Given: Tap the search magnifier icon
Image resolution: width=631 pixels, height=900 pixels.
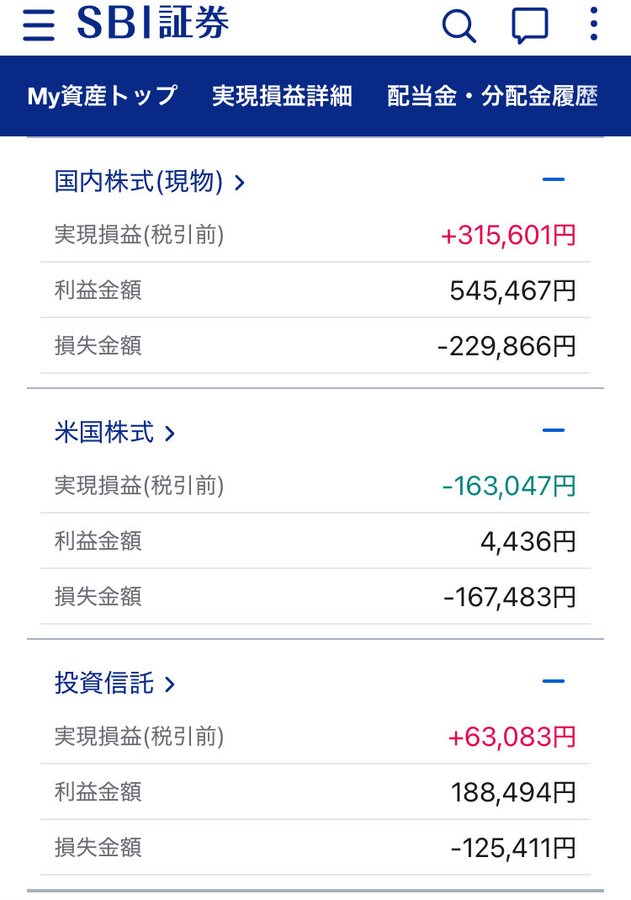Looking at the screenshot, I should pos(459,26).
